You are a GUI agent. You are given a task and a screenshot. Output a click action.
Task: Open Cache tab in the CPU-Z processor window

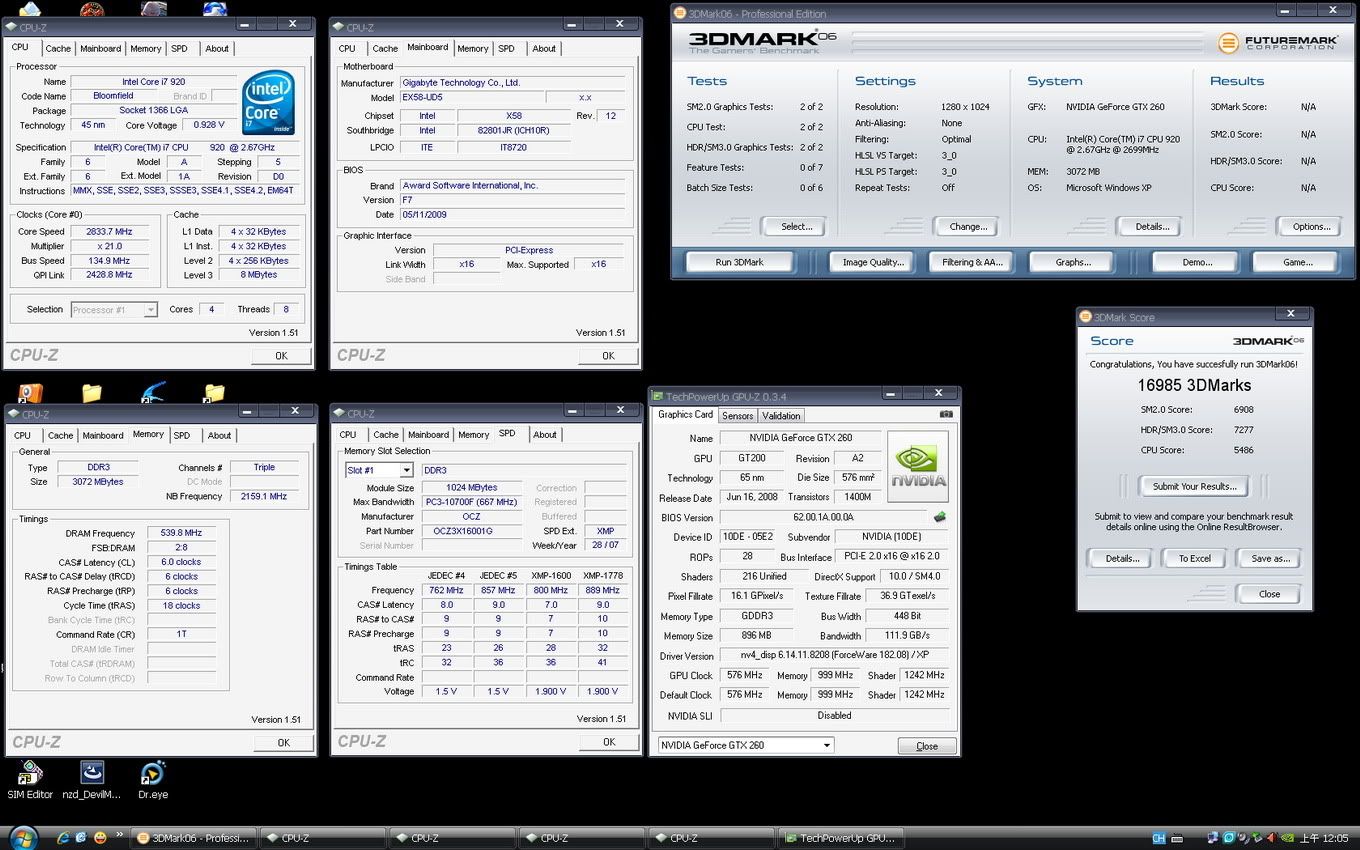click(58, 48)
